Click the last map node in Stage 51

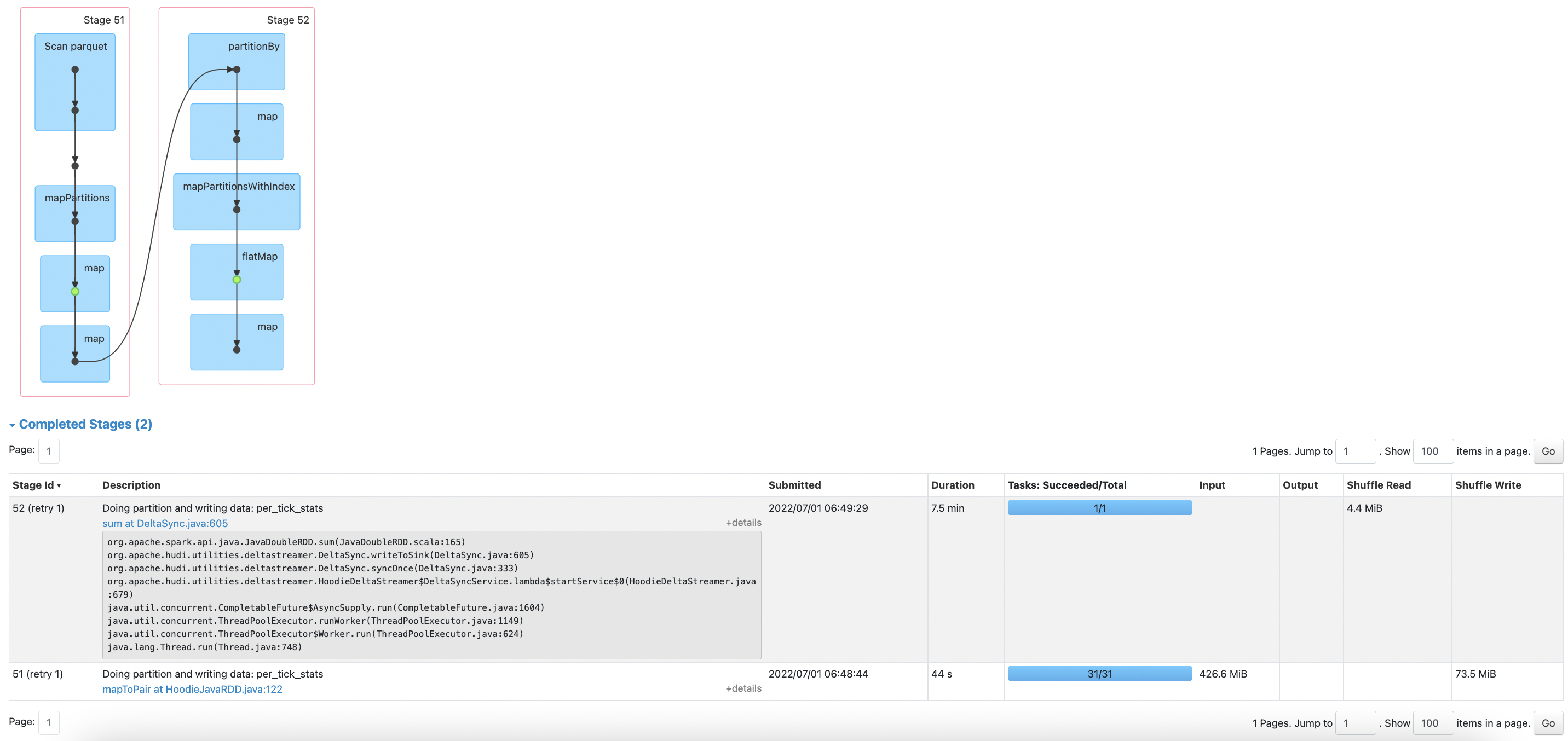(x=75, y=354)
